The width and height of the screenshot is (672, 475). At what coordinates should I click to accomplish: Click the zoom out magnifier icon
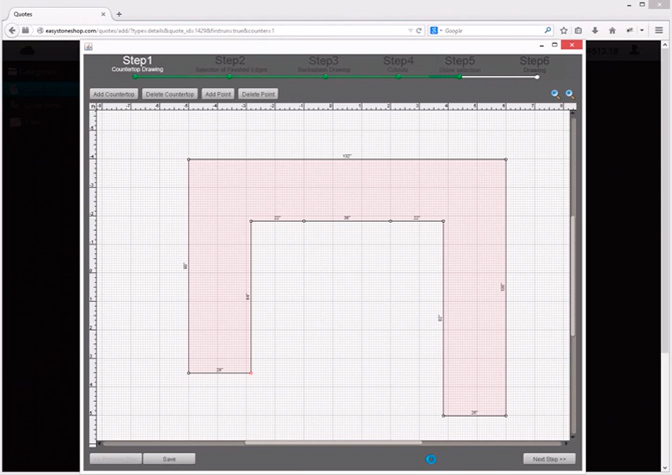(x=569, y=94)
